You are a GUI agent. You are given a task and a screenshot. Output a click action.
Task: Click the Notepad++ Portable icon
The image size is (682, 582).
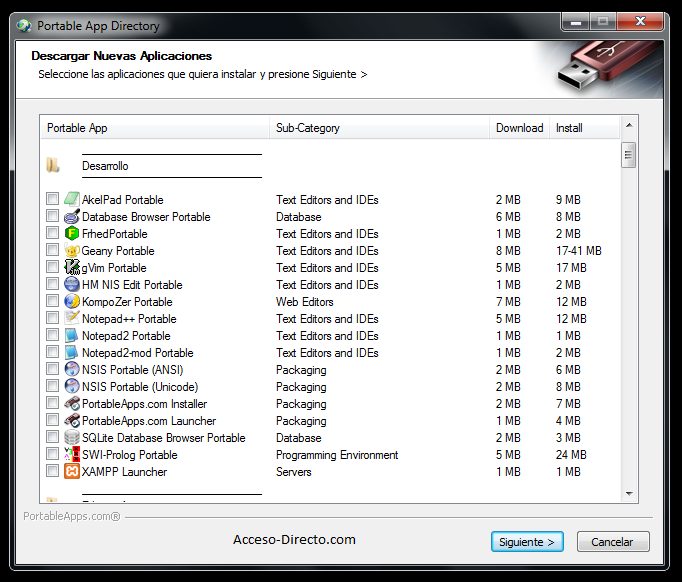(x=72, y=318)
